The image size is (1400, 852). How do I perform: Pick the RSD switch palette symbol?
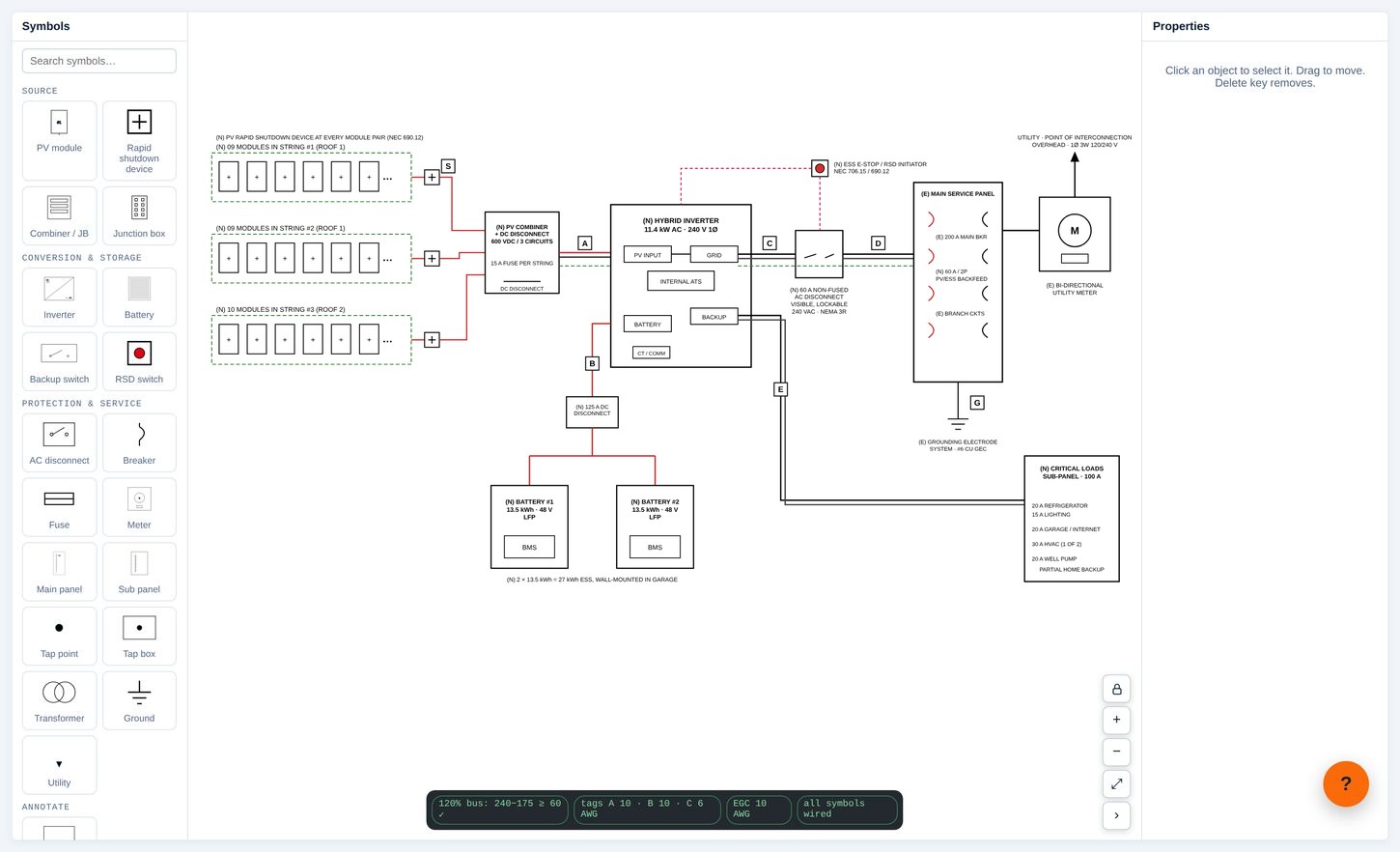click(139, 361)
